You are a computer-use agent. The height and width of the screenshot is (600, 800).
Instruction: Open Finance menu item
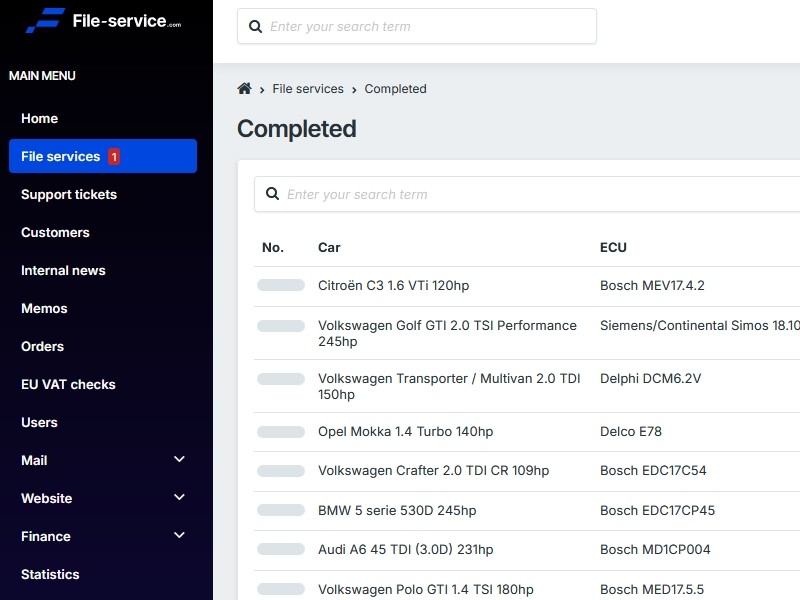point(46,537)
